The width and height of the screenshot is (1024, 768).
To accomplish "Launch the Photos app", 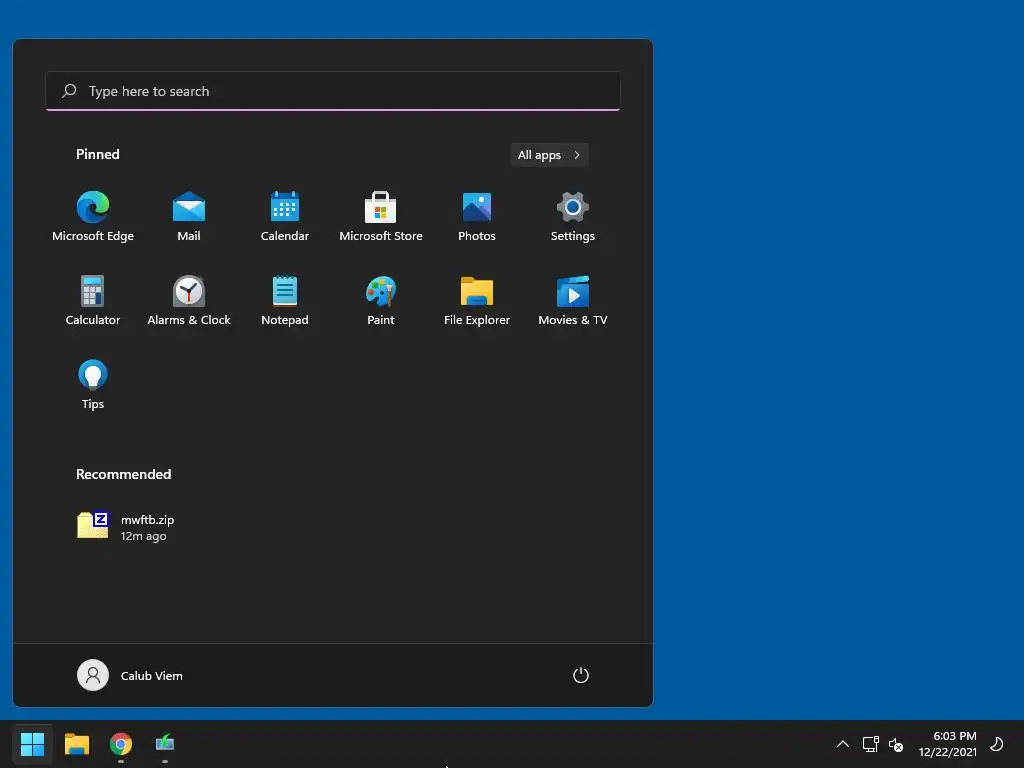I will [x=477, y=217].
